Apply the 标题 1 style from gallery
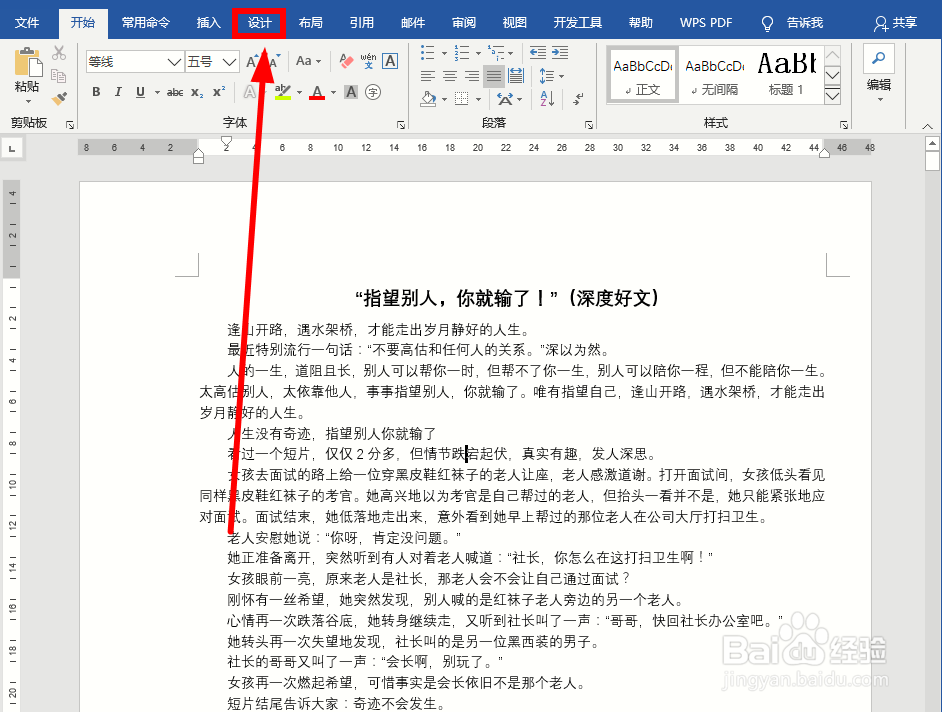The height and width of the screenshot is (712, 942). point(786,73)
